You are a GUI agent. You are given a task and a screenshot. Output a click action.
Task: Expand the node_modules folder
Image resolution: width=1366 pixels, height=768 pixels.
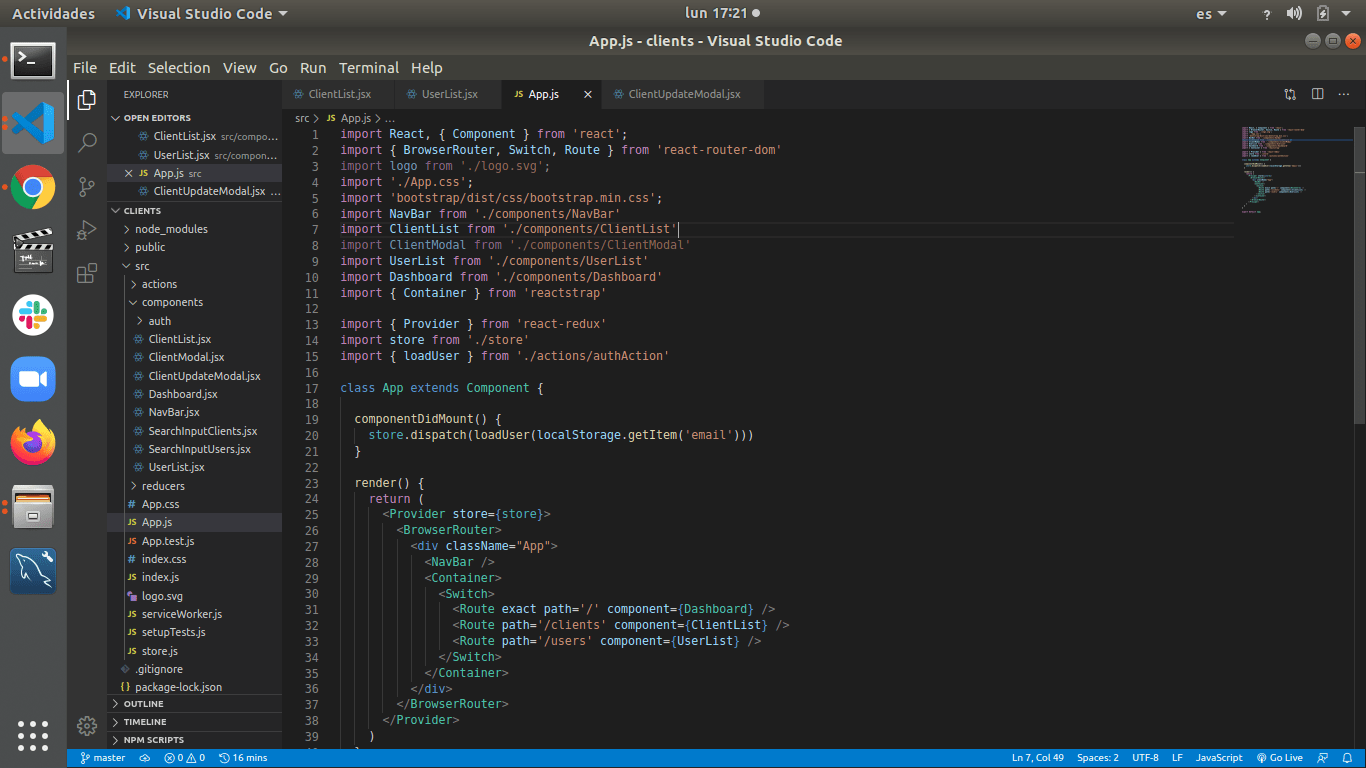[171, 229]
